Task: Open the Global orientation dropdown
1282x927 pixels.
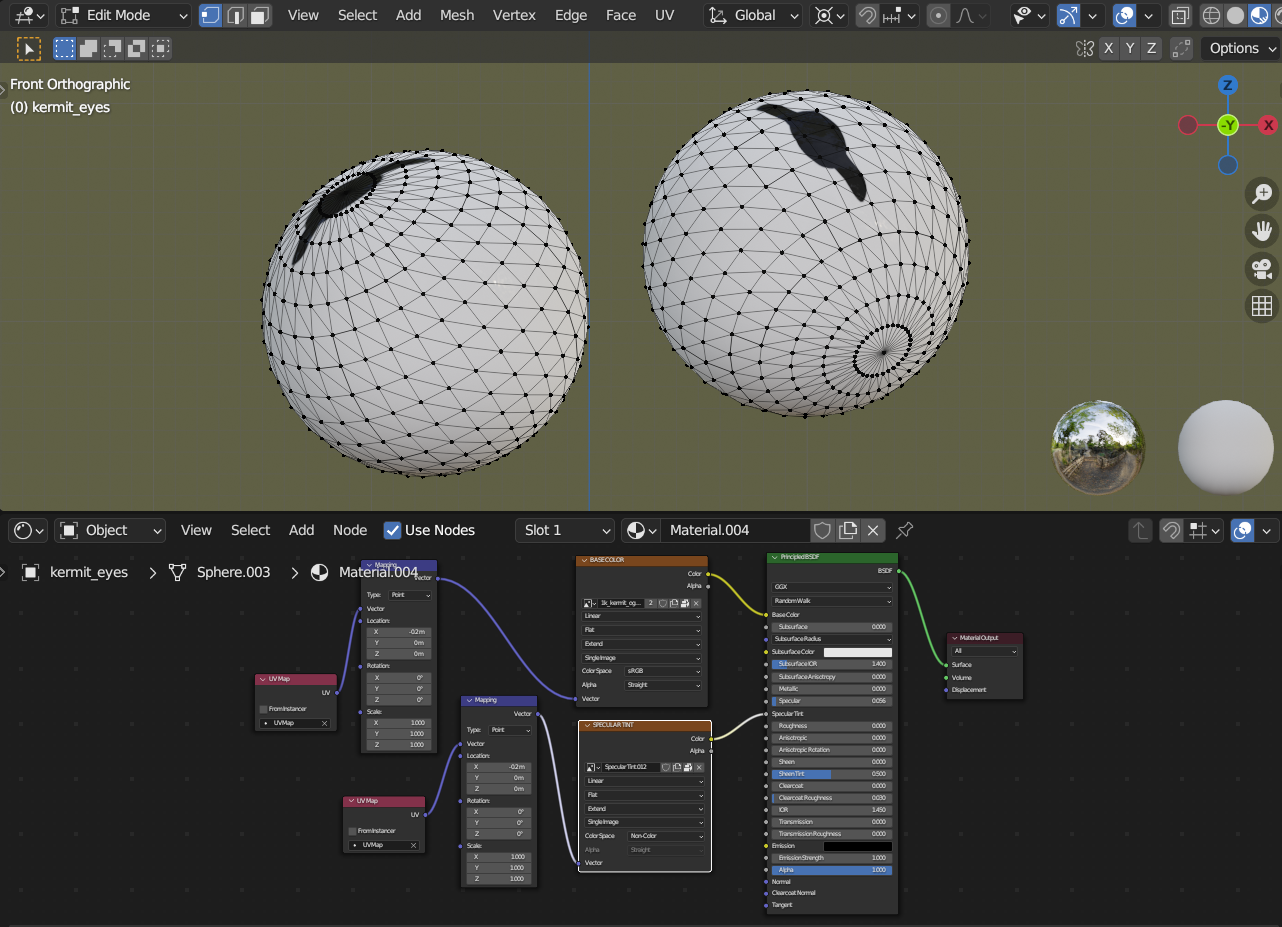Action: [x=754, y=15]
